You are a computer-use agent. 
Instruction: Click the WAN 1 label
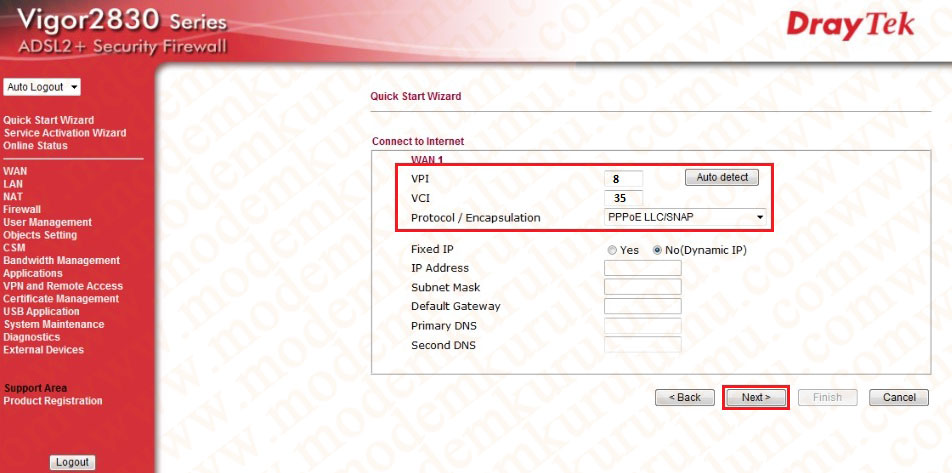point(428,160)
